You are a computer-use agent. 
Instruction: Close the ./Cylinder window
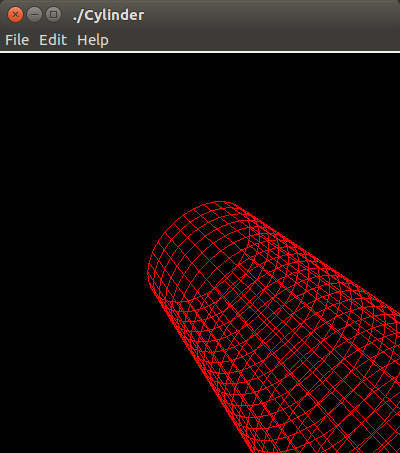point(15,15)
